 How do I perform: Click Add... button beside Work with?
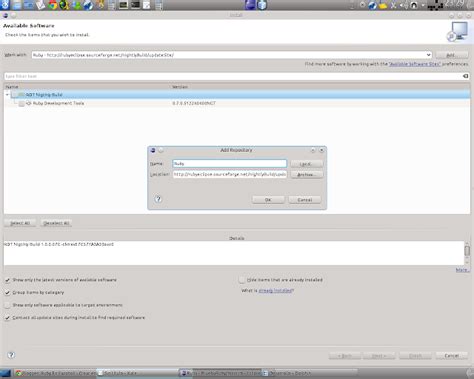(x=452, y=55)
